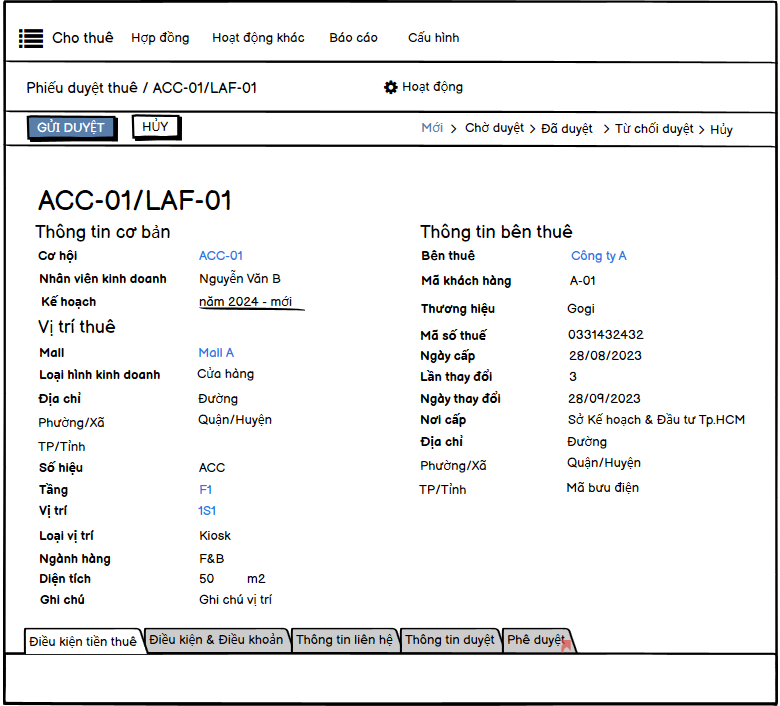780x706 pixels.
Task: Click the ACC value next to Số hiệu
Action: click(212, 468)
